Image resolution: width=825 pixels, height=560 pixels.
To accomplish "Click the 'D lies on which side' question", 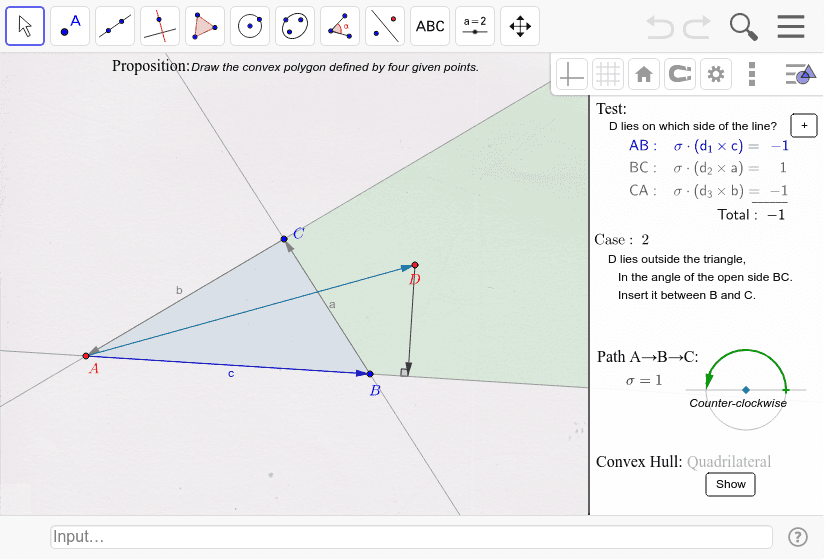I will (692, 126).
